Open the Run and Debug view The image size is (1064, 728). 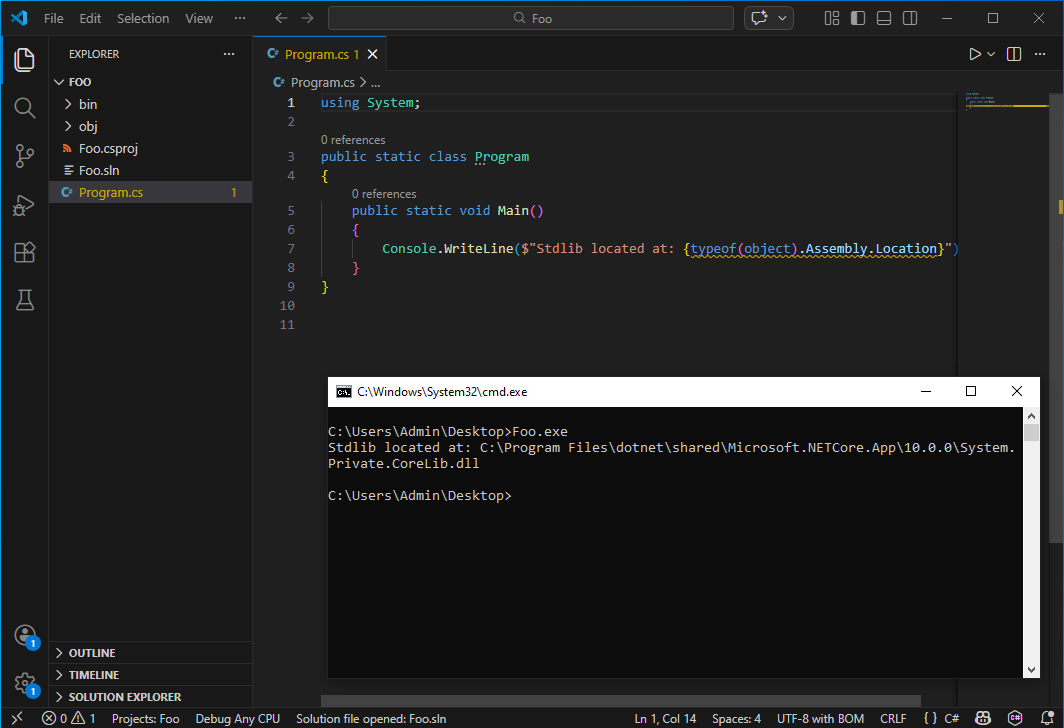click(24, 205)
